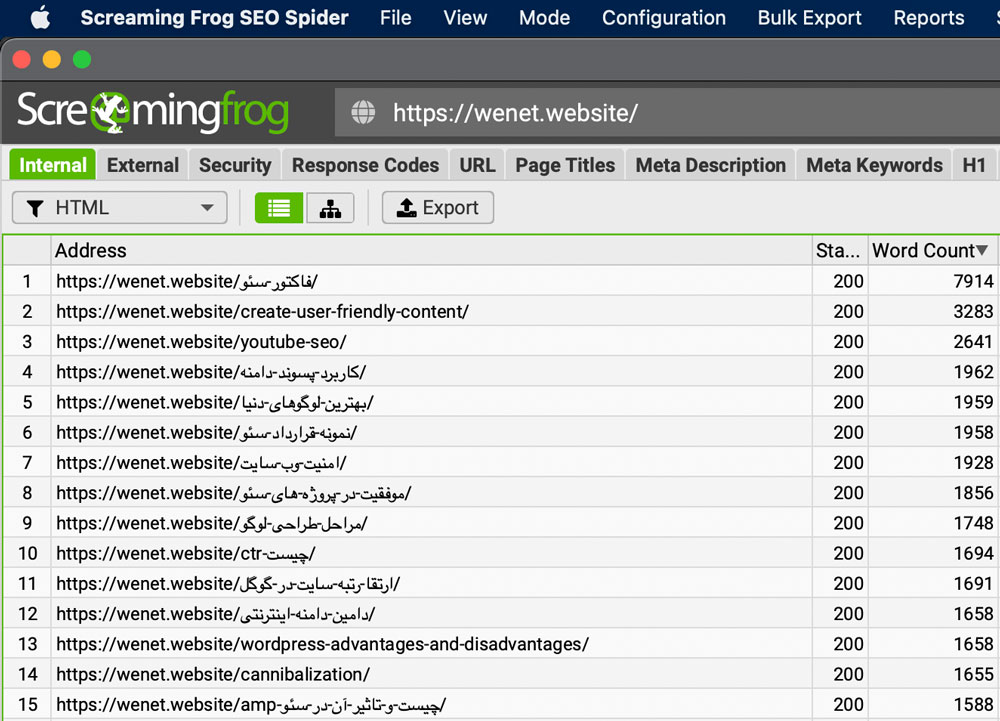The height and width of the screenshot is (721, 1000).
Task: Click status code 200 in row 6
Action: (x=848, y=432)
